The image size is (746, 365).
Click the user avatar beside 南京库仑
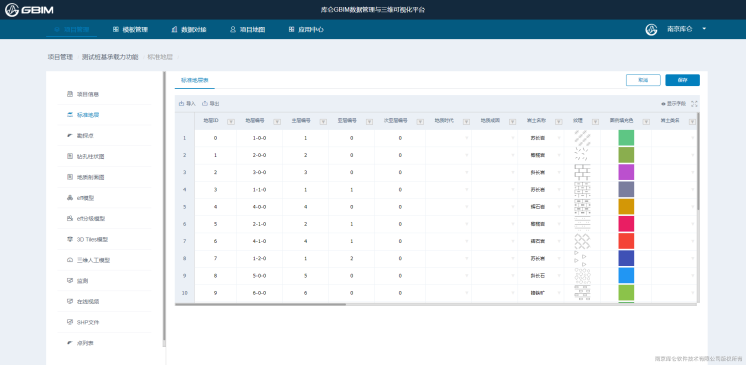coord(651,29)
